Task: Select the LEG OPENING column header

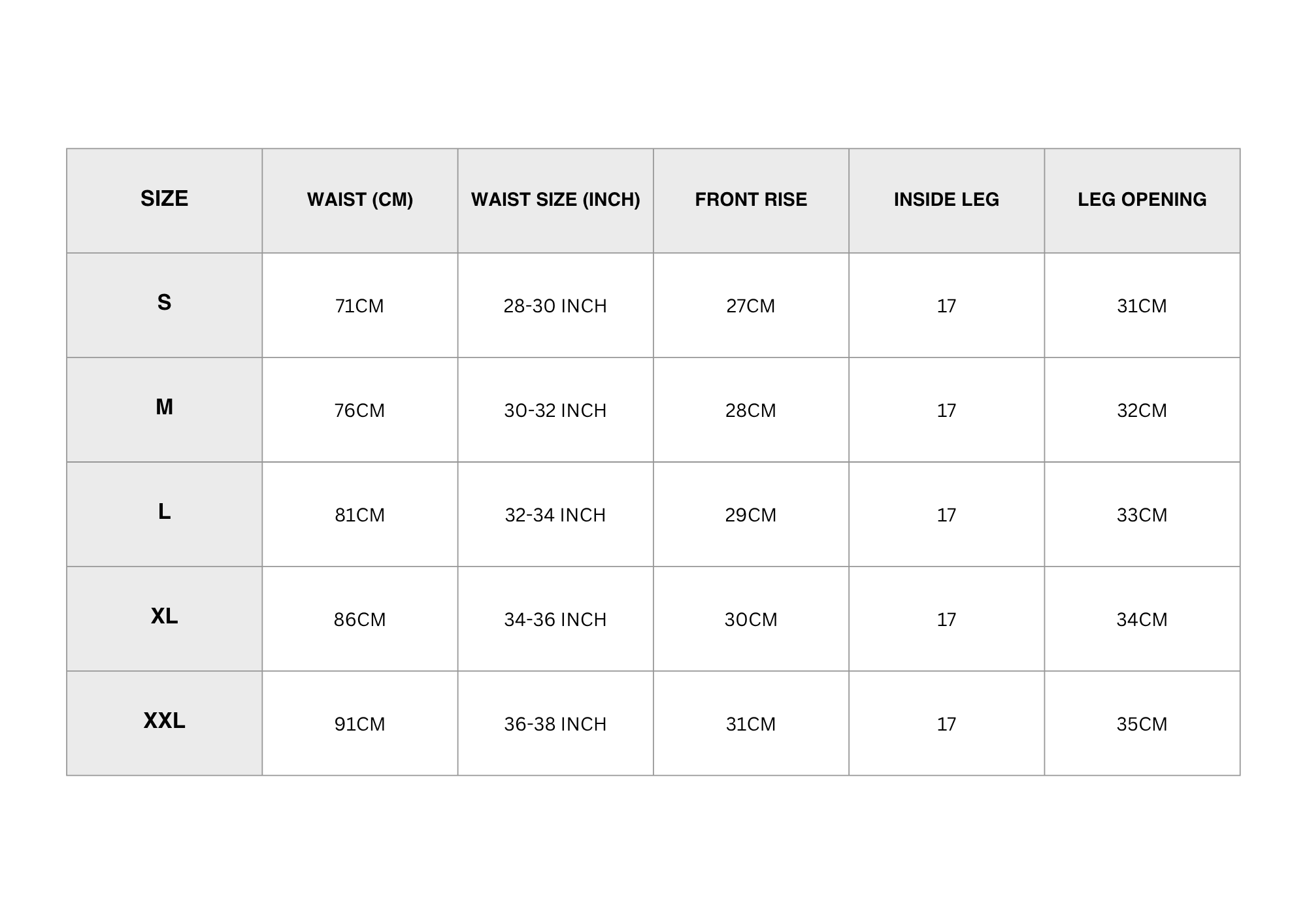Action: [x=1142, y=199]
